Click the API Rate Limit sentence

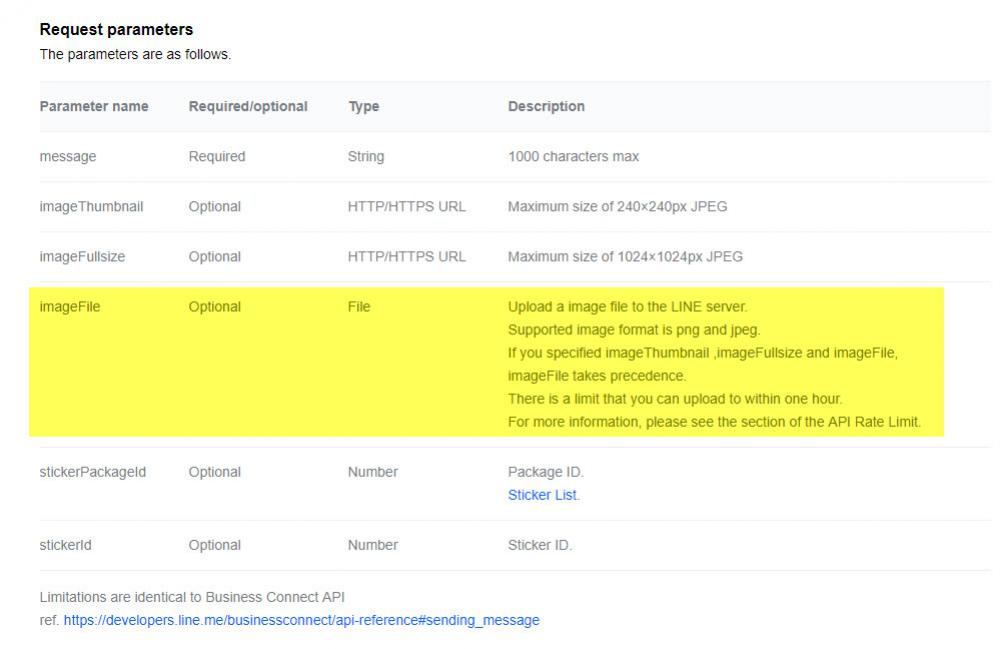coord(714,422)
